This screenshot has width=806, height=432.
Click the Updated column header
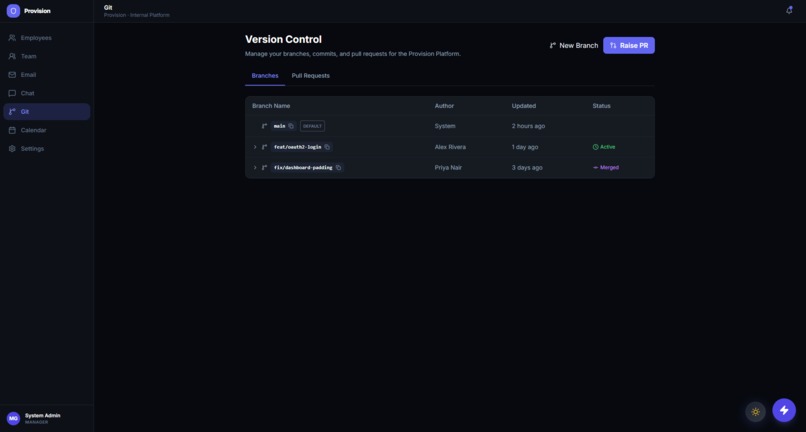pos(524,106)
